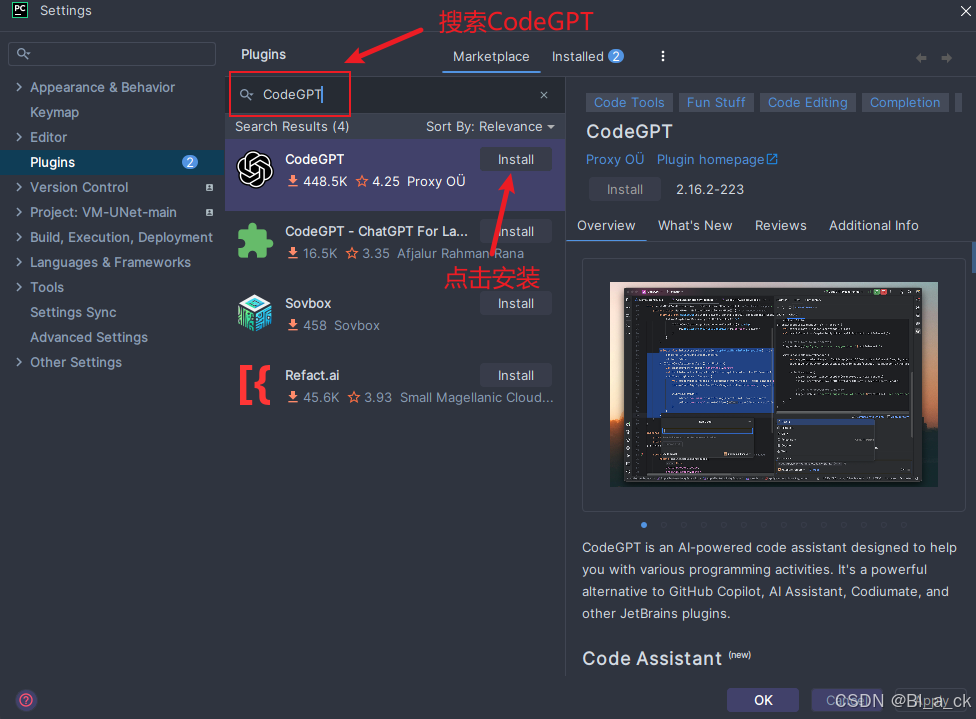Click the OK button
Screen dimensions: 976x719
point(763,700)
